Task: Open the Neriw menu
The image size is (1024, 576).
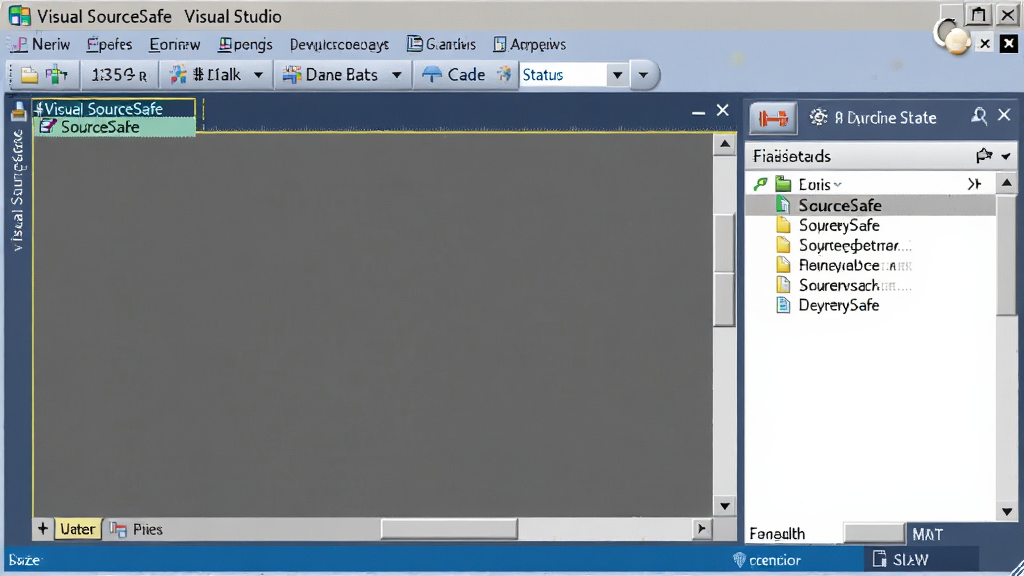Action: coord(40,44)
